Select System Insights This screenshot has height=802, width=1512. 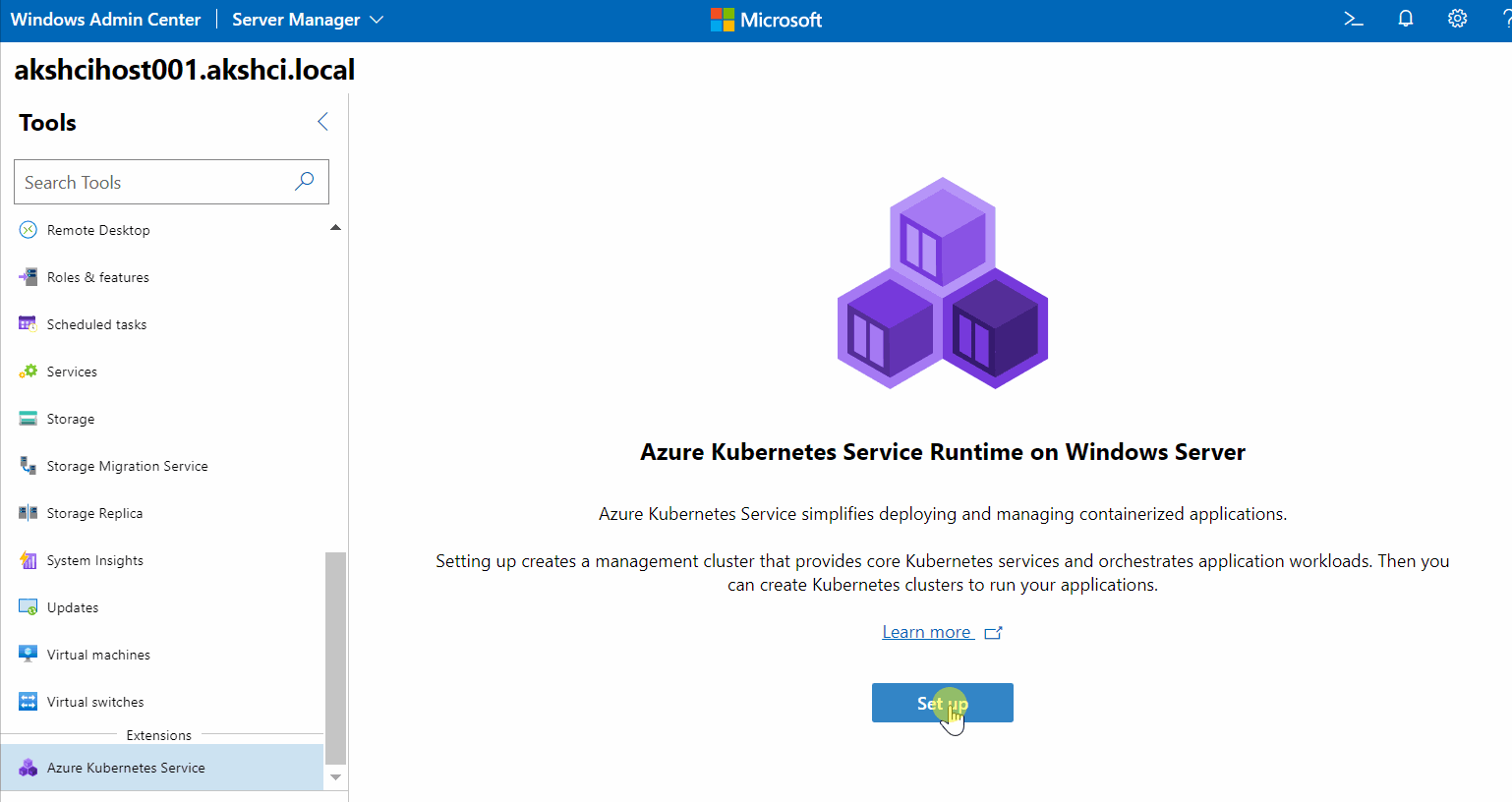click(95, 559)
